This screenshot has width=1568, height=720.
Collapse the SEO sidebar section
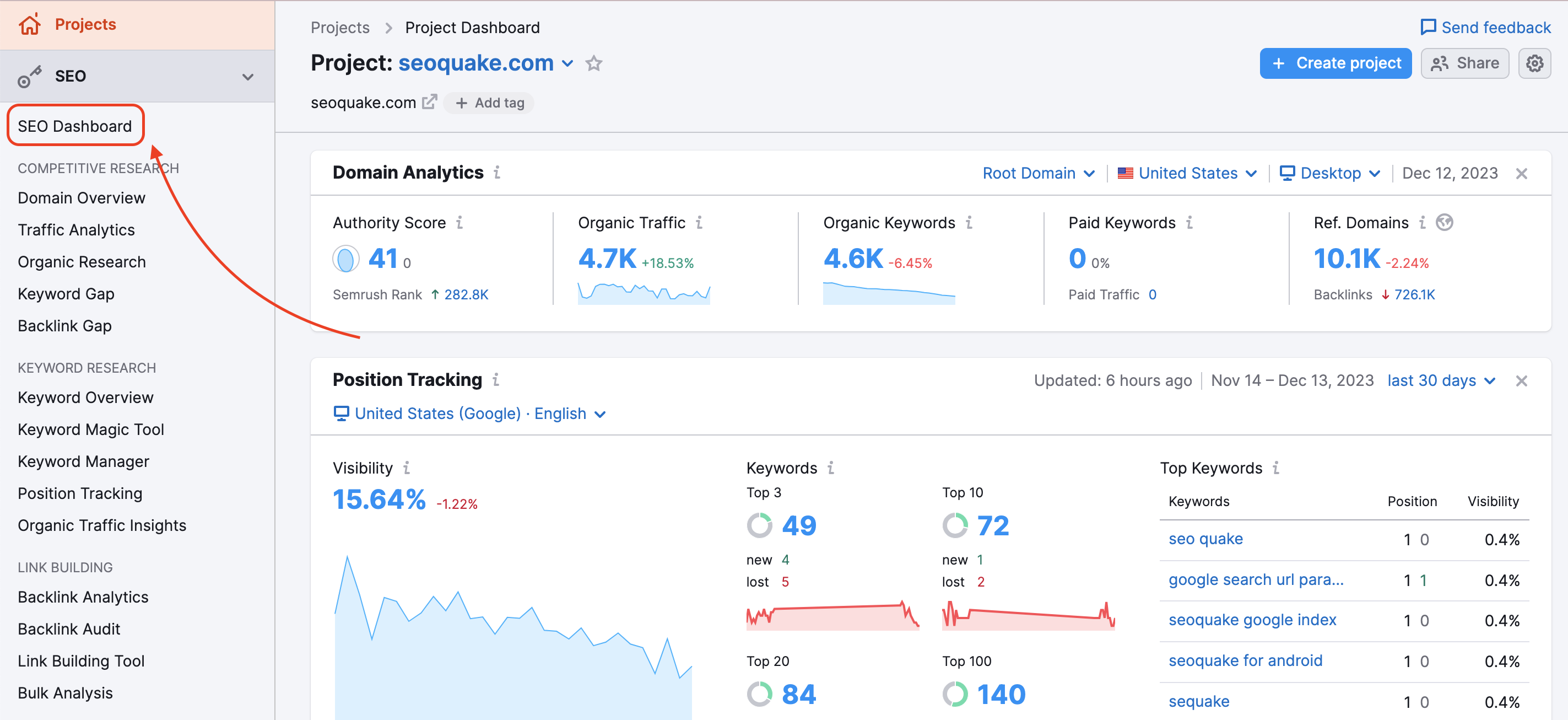click(x=248, y=77)
